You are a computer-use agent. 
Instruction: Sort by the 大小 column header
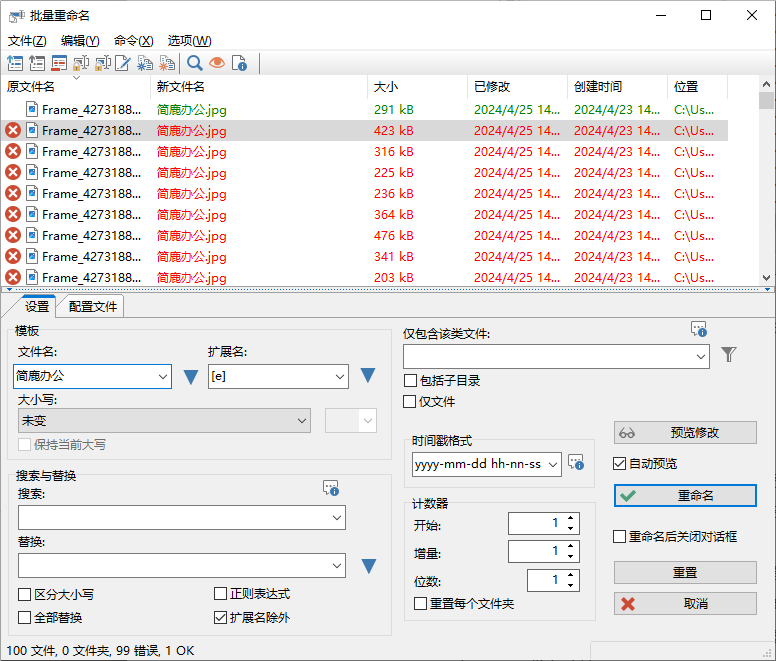(x=417, y=87)
